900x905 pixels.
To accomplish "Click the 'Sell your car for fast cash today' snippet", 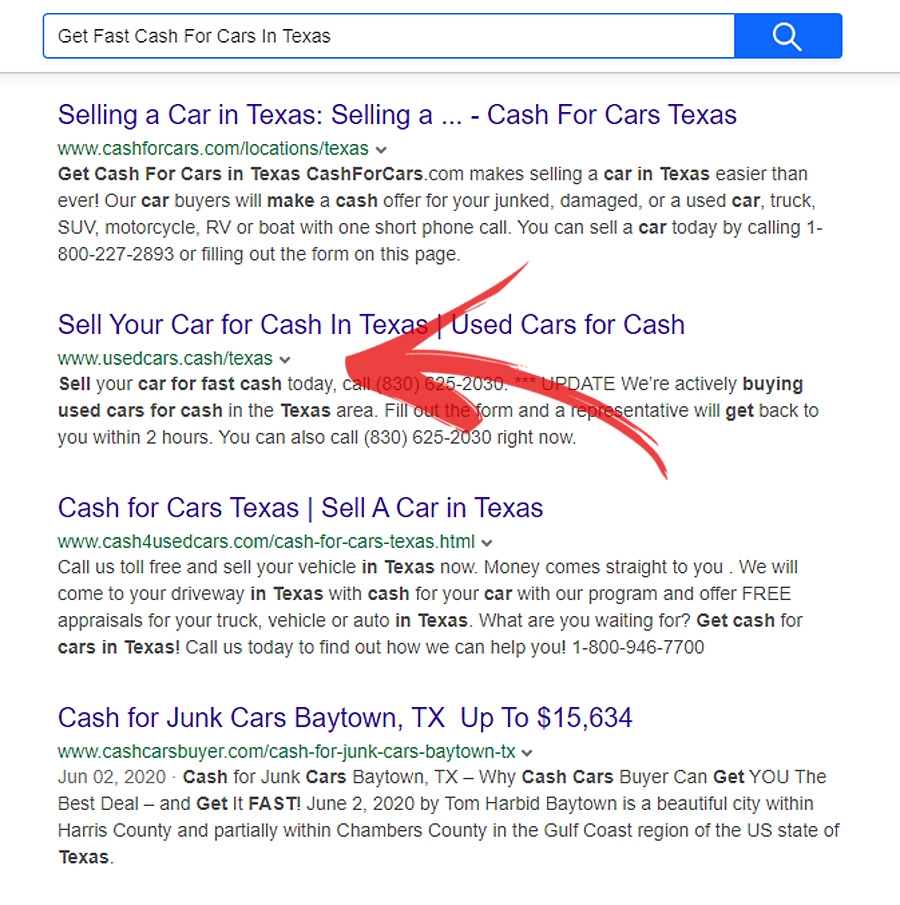I will (x=438, y=410).
